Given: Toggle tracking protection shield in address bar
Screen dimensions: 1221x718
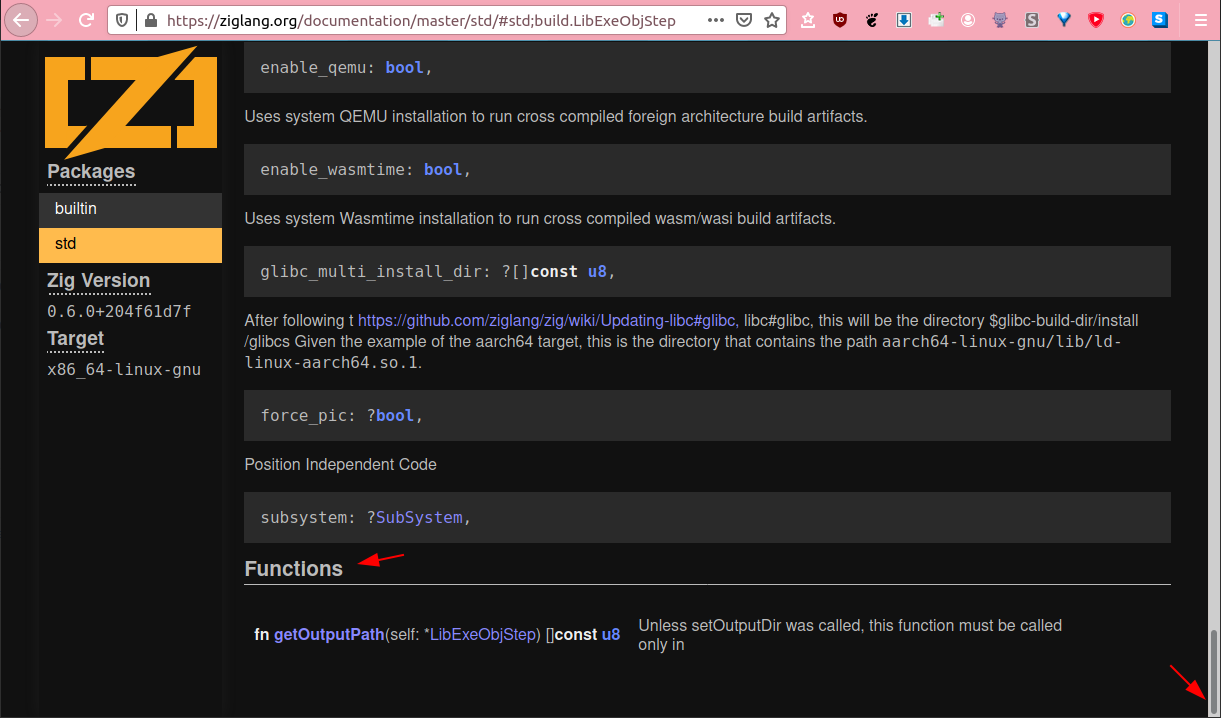Looking at the screenshot, I should (x=123, y=19).
